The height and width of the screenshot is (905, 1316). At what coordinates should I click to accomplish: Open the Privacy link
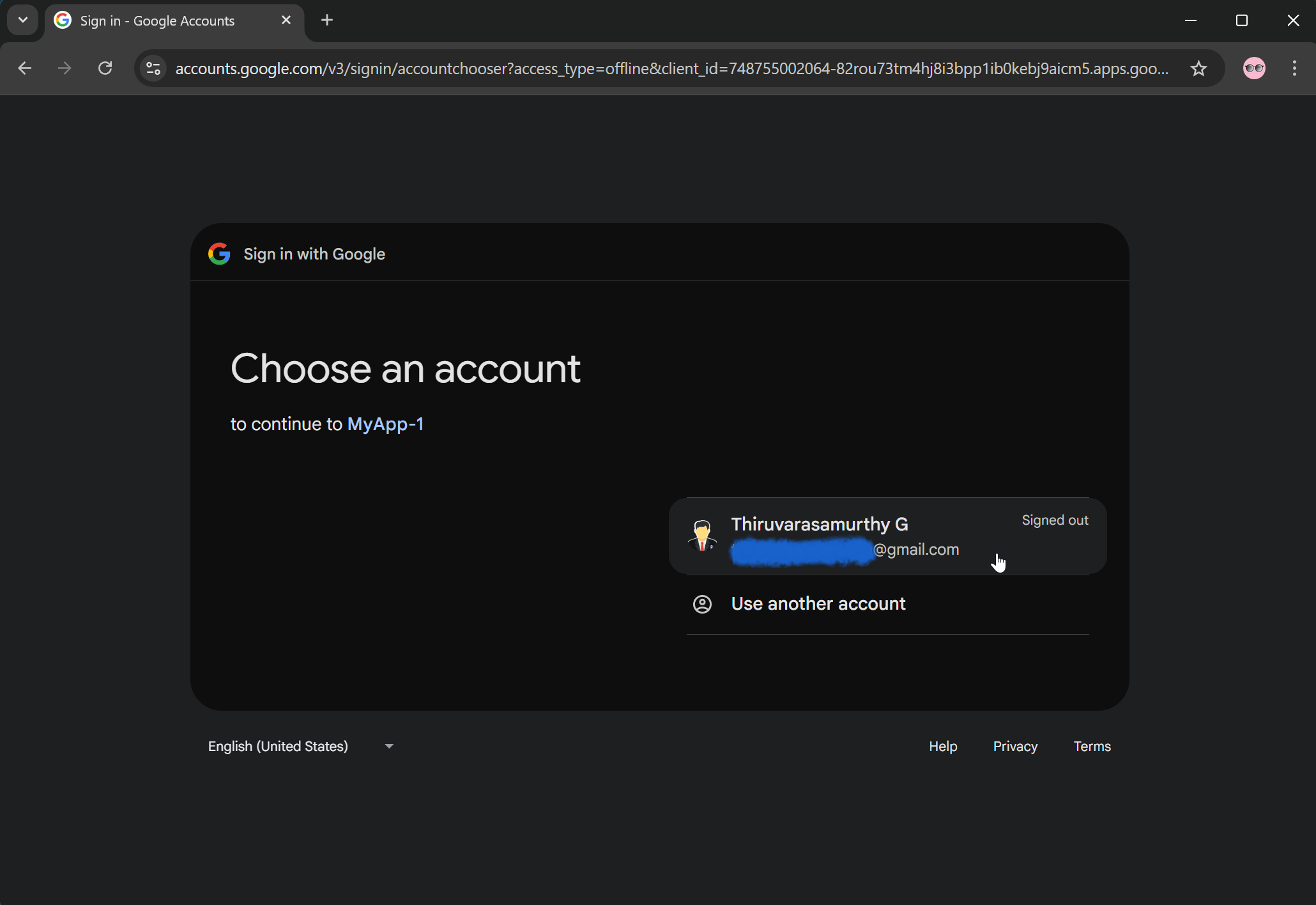coord(1015,746)
